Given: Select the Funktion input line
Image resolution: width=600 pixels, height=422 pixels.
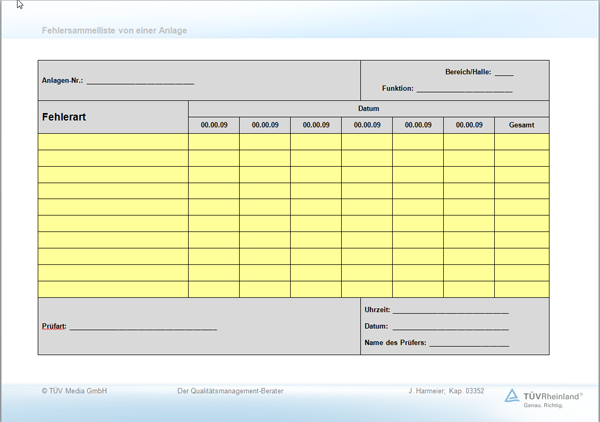Looking at the screenshot, I should [x=464, y=90].
